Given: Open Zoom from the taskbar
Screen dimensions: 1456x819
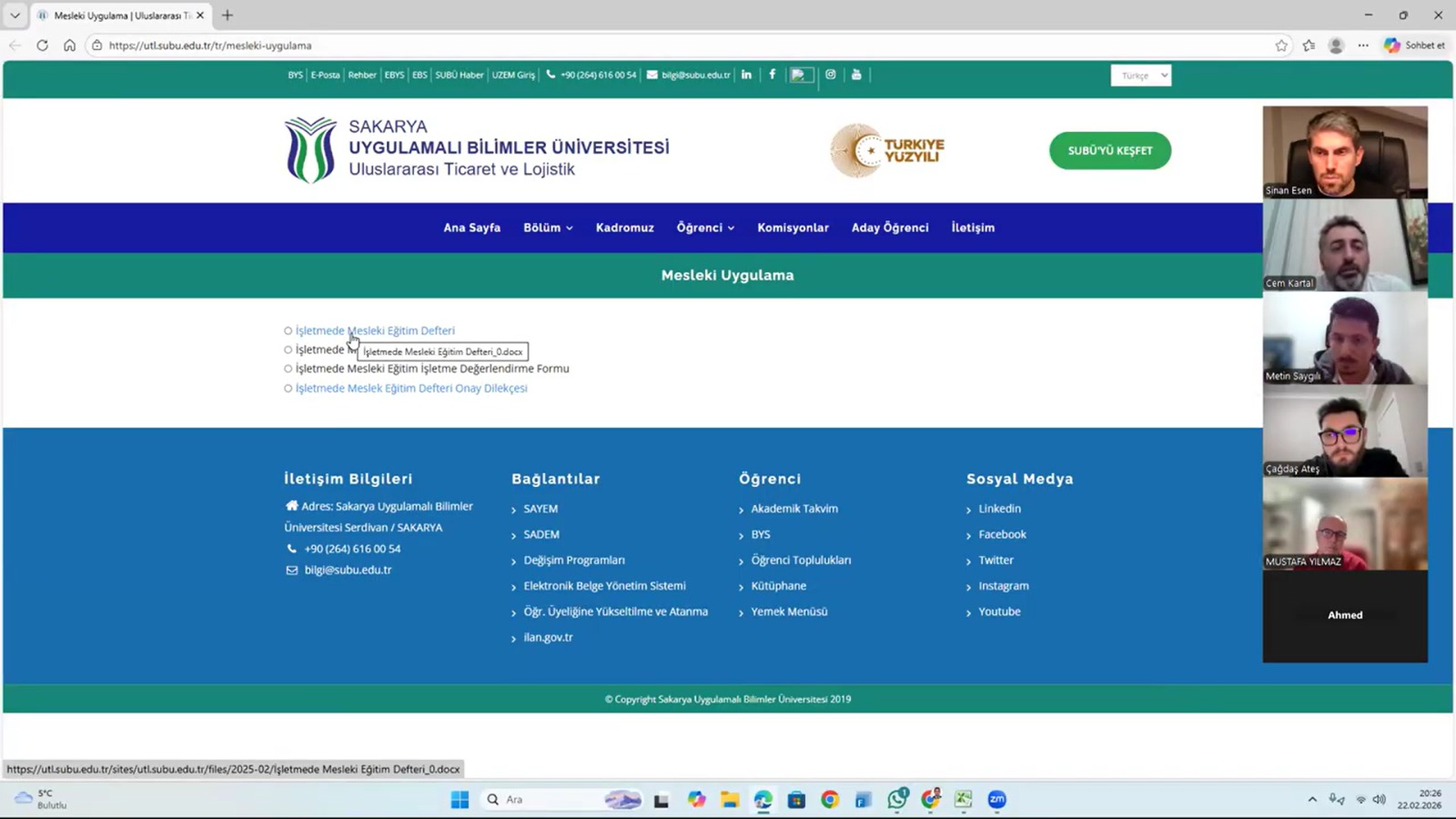Looking at the screenshot, I should (996, 799).
